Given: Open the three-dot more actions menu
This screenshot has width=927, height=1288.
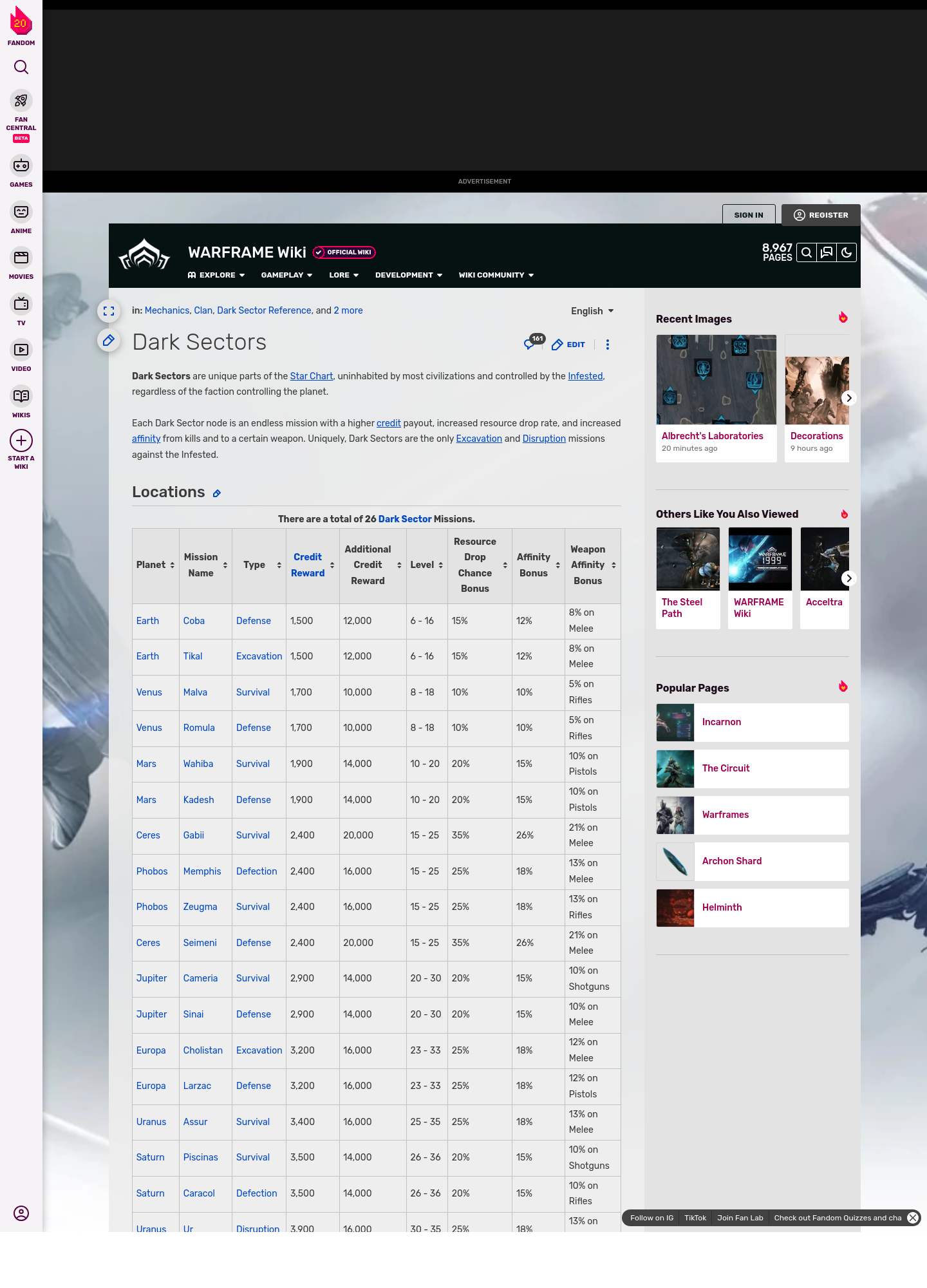Looking at the screenshot, I should tap(608, 345).
